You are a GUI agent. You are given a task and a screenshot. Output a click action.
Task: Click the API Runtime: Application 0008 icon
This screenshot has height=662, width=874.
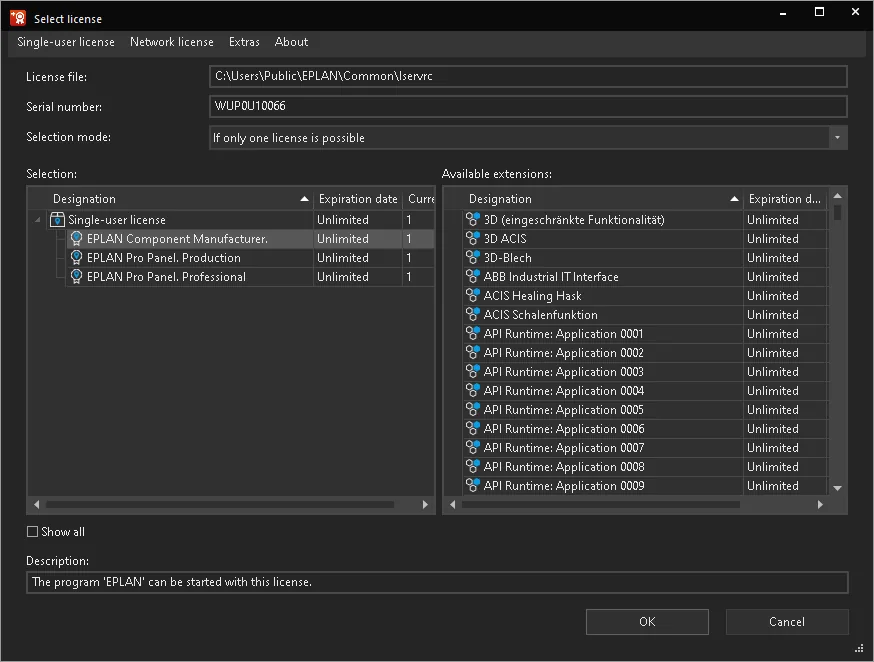pos(473,466)
